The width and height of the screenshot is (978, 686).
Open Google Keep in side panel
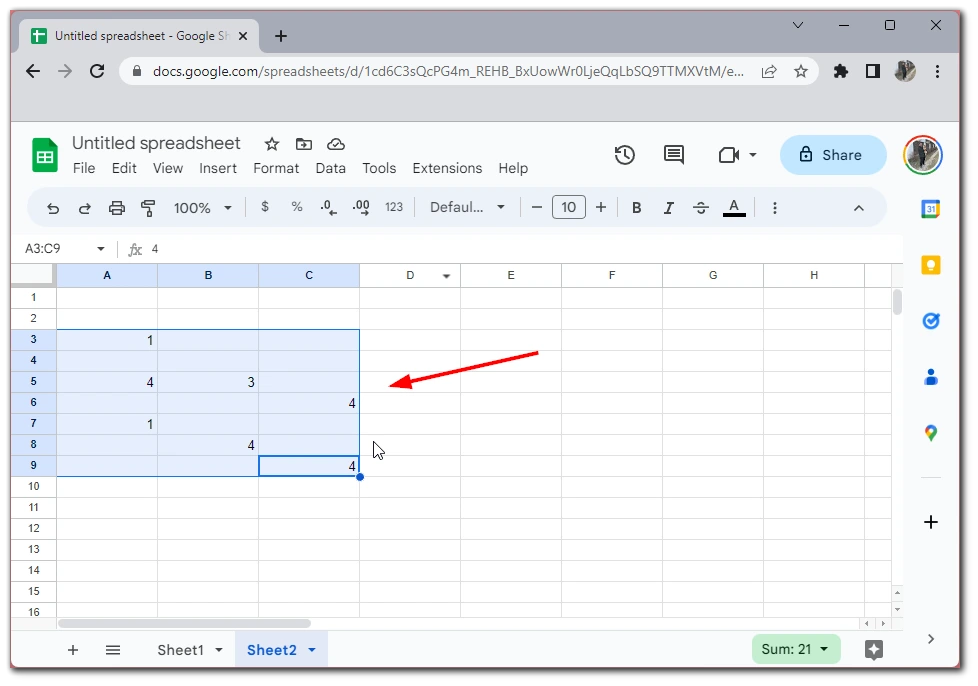pyautogui.click(x=931, y=265)
